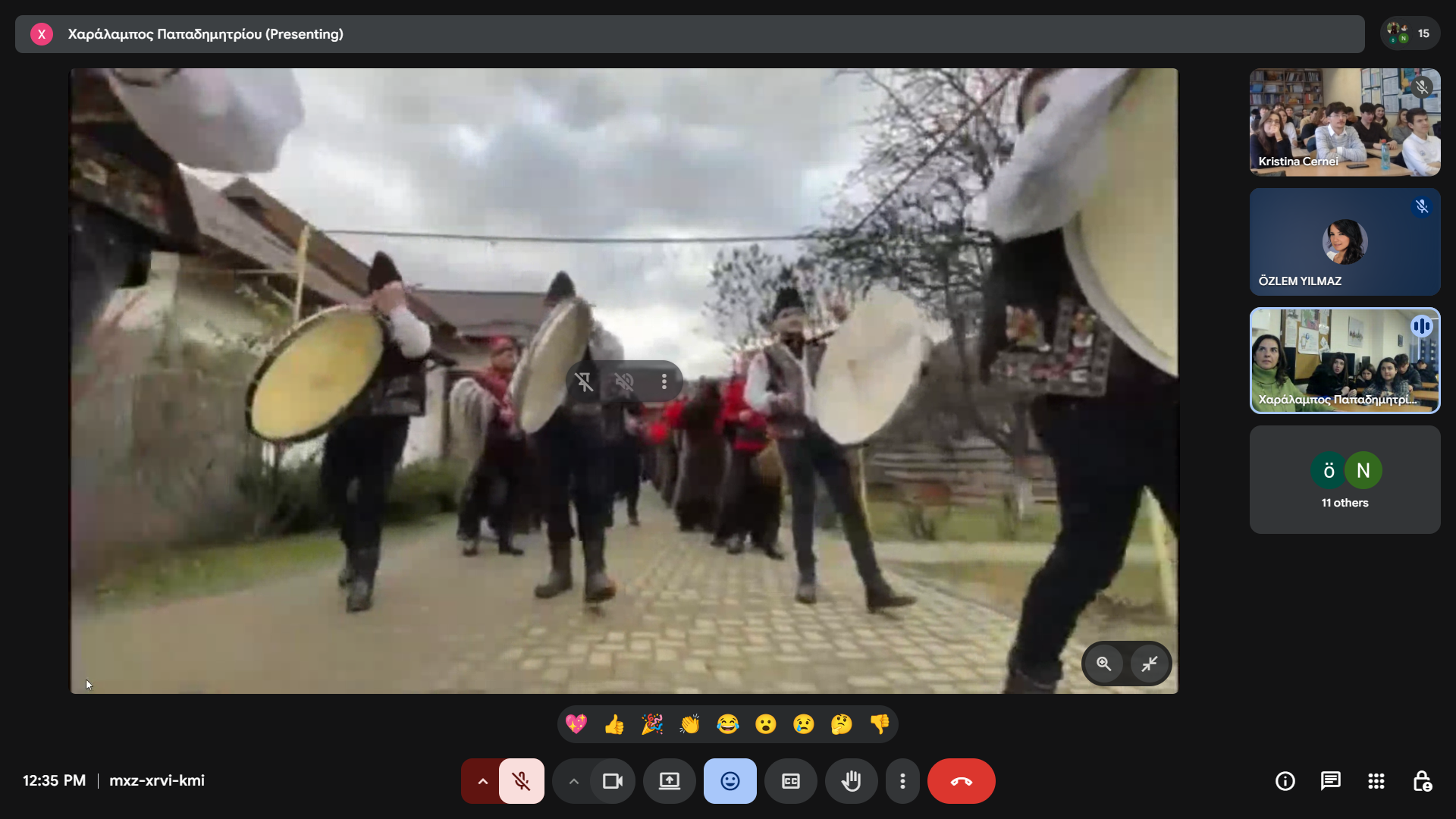Toggle closed captions

[790, 781]
